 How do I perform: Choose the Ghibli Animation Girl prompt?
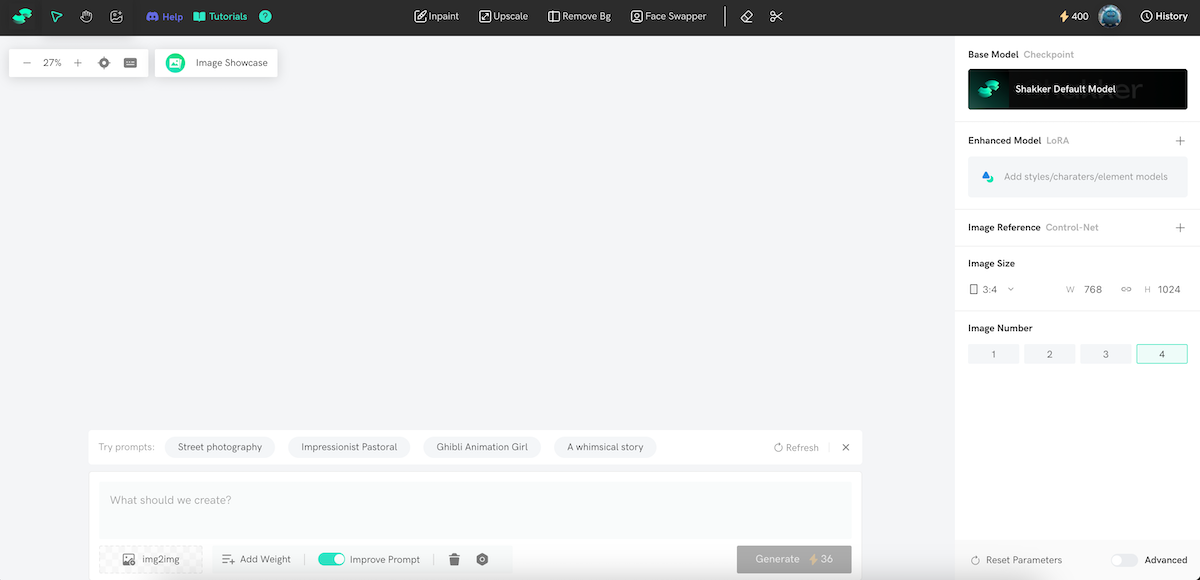(482, 447)
